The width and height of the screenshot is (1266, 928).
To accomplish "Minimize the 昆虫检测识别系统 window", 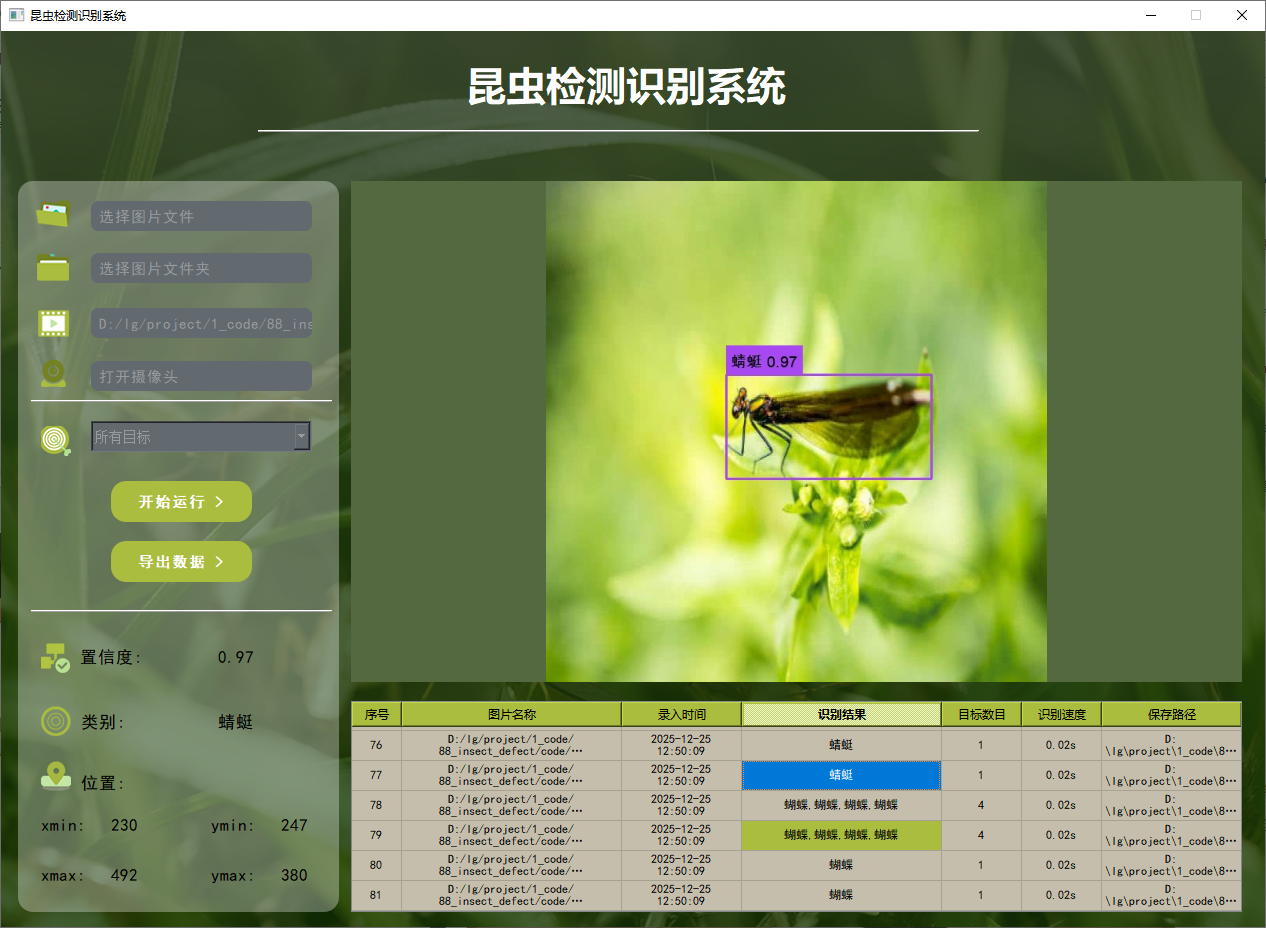I will pos(1150,15).
